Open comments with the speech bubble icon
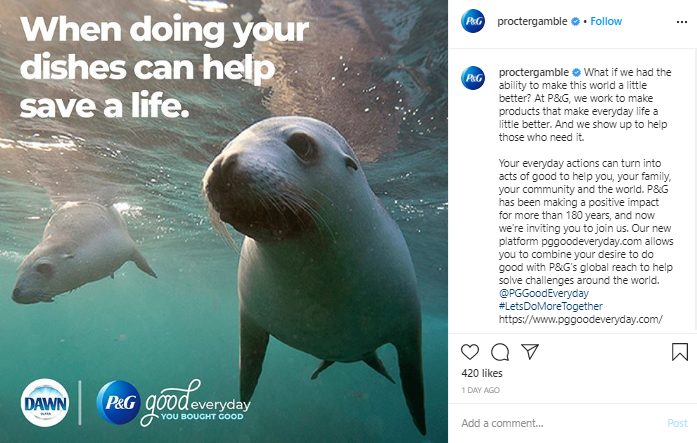 coord(500,352)
